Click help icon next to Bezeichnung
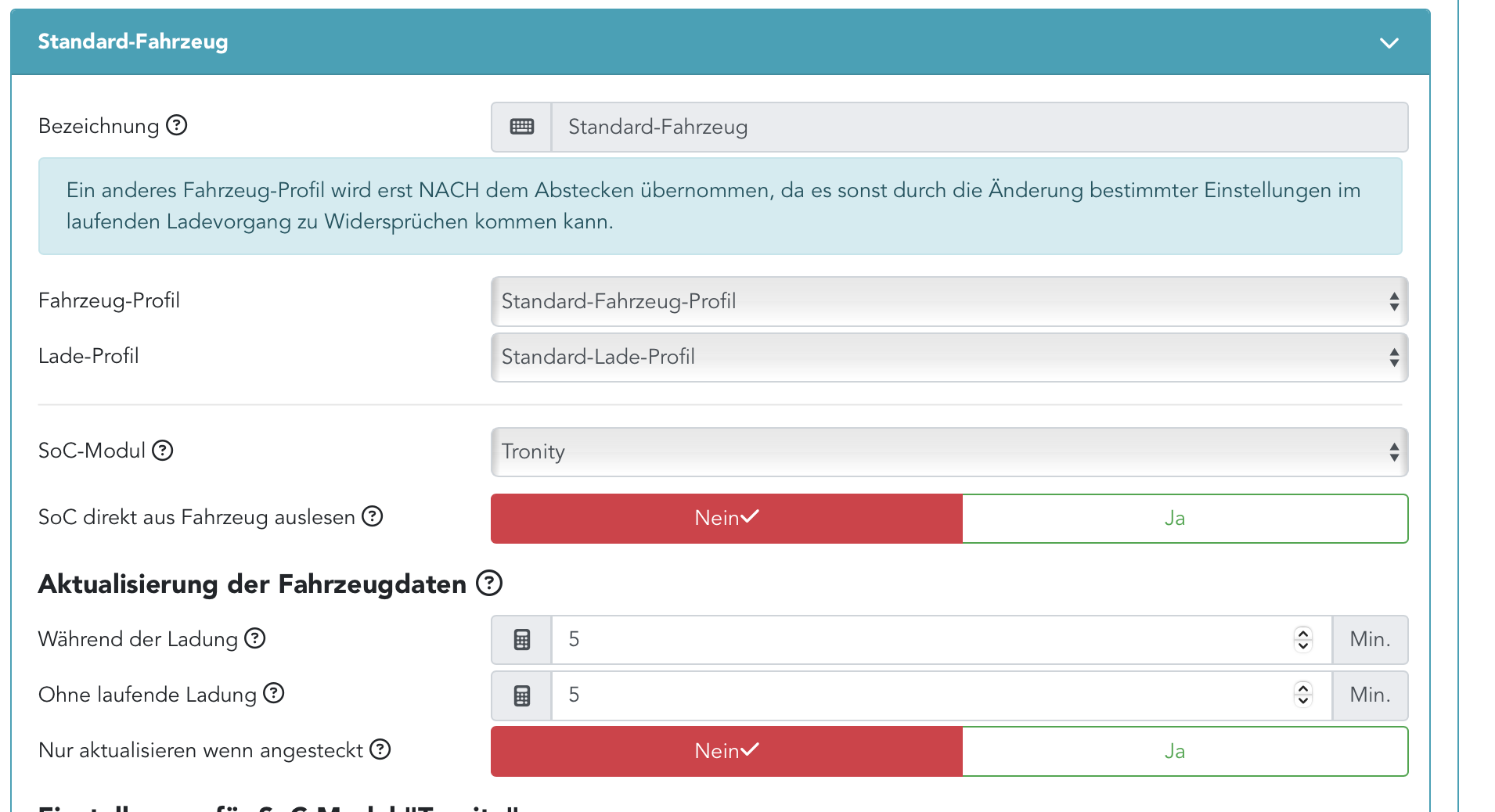Screen dimensions: 1495x812 point(177,125)
